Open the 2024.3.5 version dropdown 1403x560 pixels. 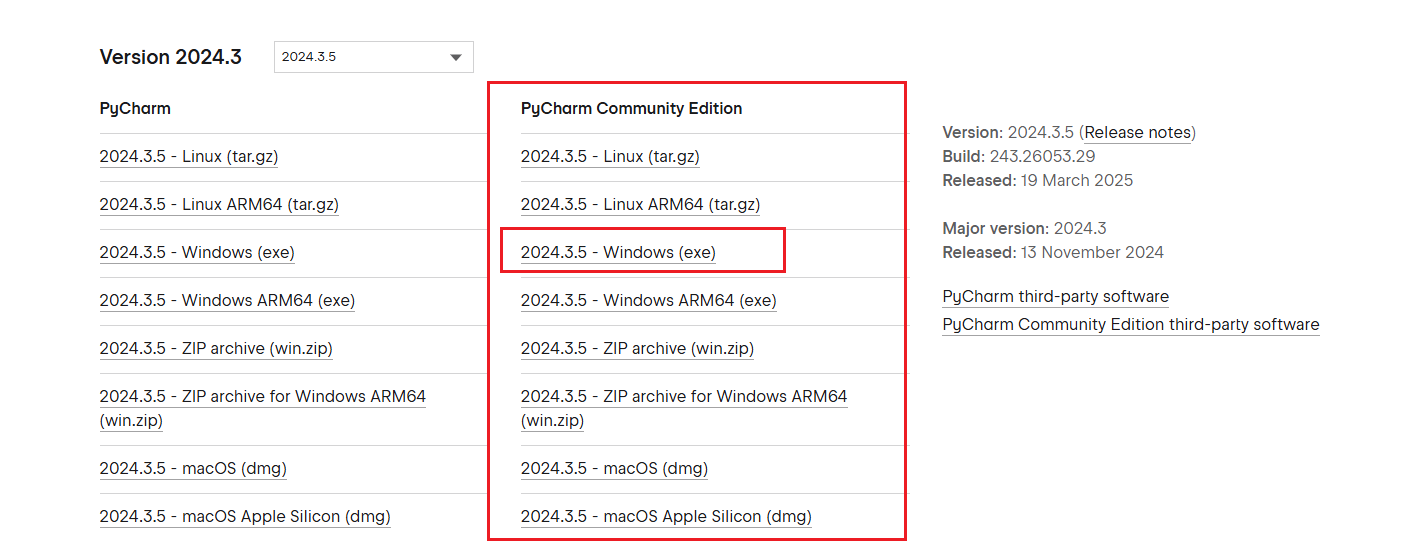pyautogui.click(x=373, y=57)
